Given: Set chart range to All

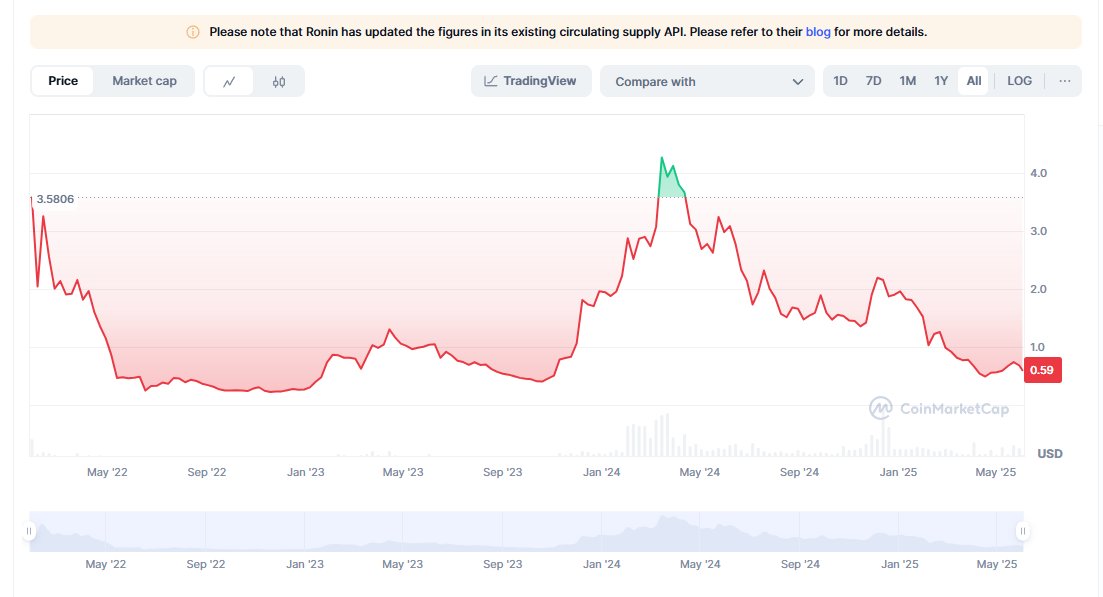Looking at the screenshot, I should tap(974, 81).
